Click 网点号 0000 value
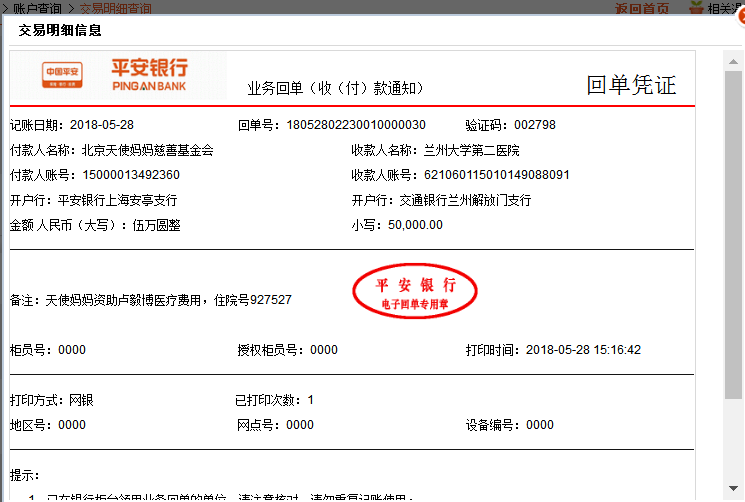Image resolution: width=745 pixels, height=502 pixels. tap(300, 425)
